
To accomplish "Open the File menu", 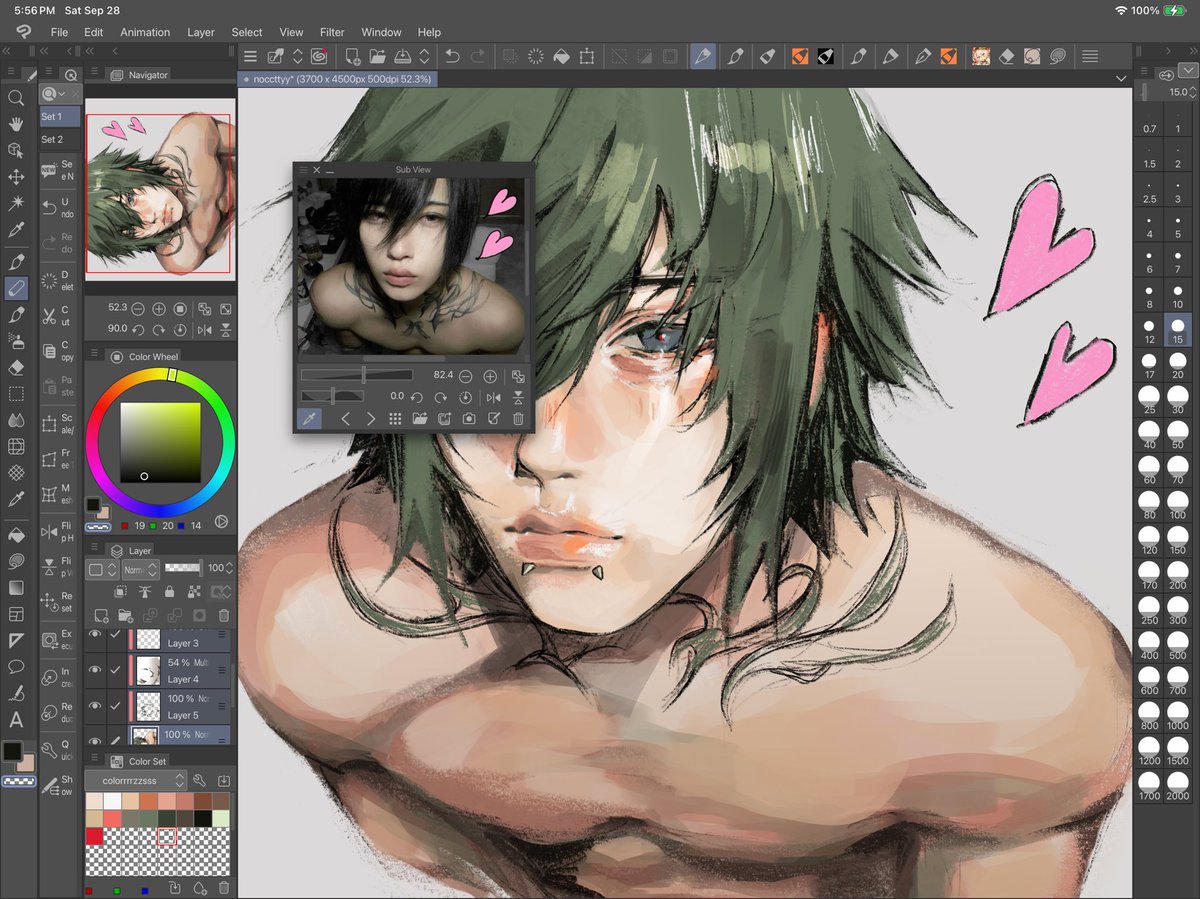I will (x=59, y=32).
